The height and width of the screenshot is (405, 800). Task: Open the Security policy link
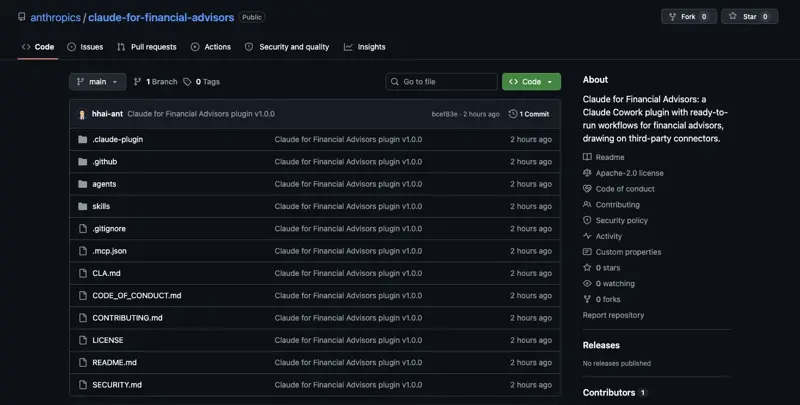click(x=621, y=220)
